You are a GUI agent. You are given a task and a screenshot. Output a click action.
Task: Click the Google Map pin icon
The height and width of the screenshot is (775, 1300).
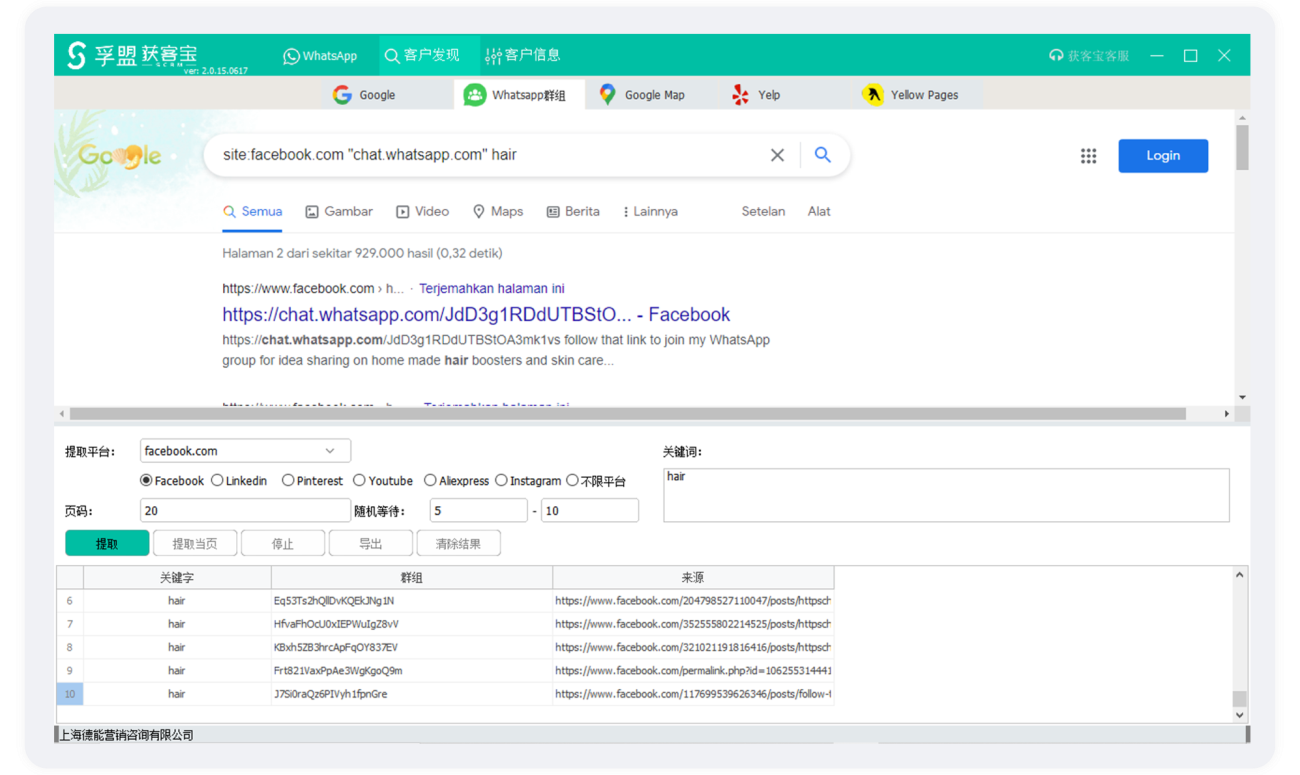tap(607, 94)
